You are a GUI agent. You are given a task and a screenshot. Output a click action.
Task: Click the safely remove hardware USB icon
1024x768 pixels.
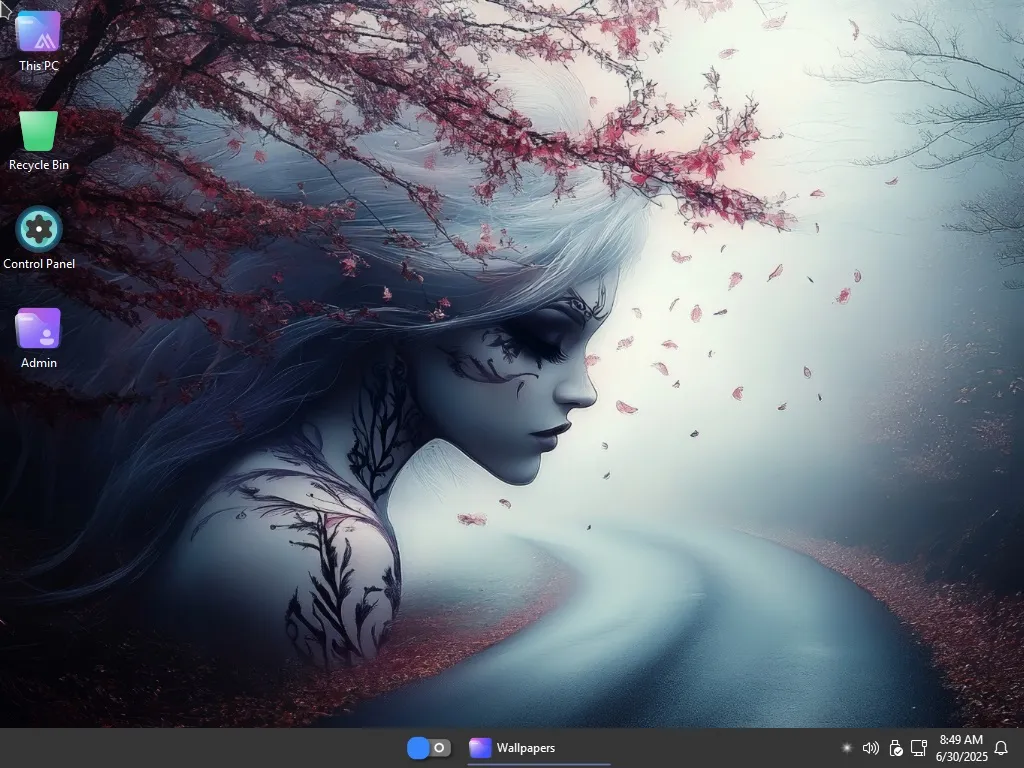[895, 748]
